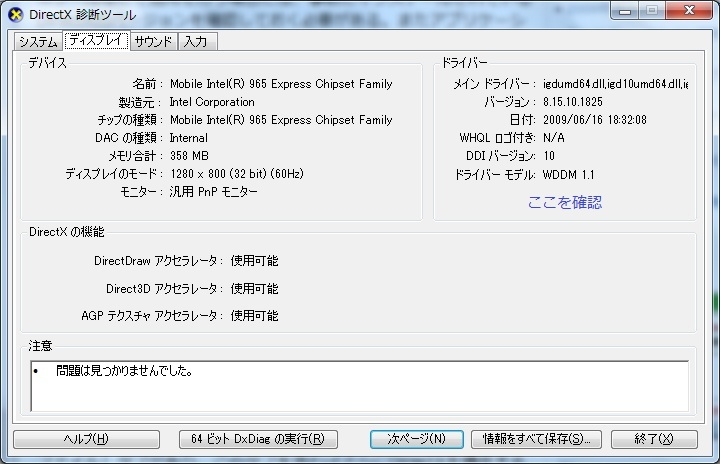Click the DirectX icon in title bar
Viewport: 720px width, 464px height.
coord(16,15)
